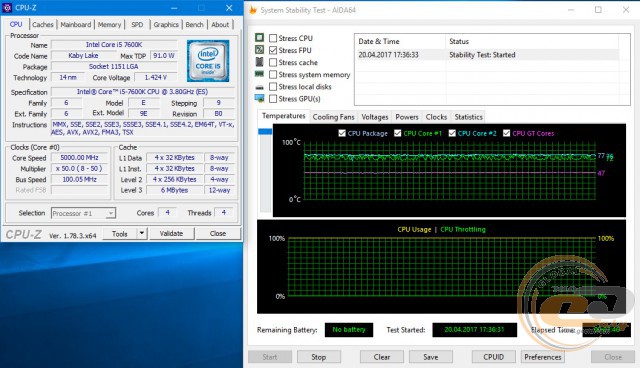Switch to the Memory tab in CPU-Z
640x368 pixels.
point(109,24)
